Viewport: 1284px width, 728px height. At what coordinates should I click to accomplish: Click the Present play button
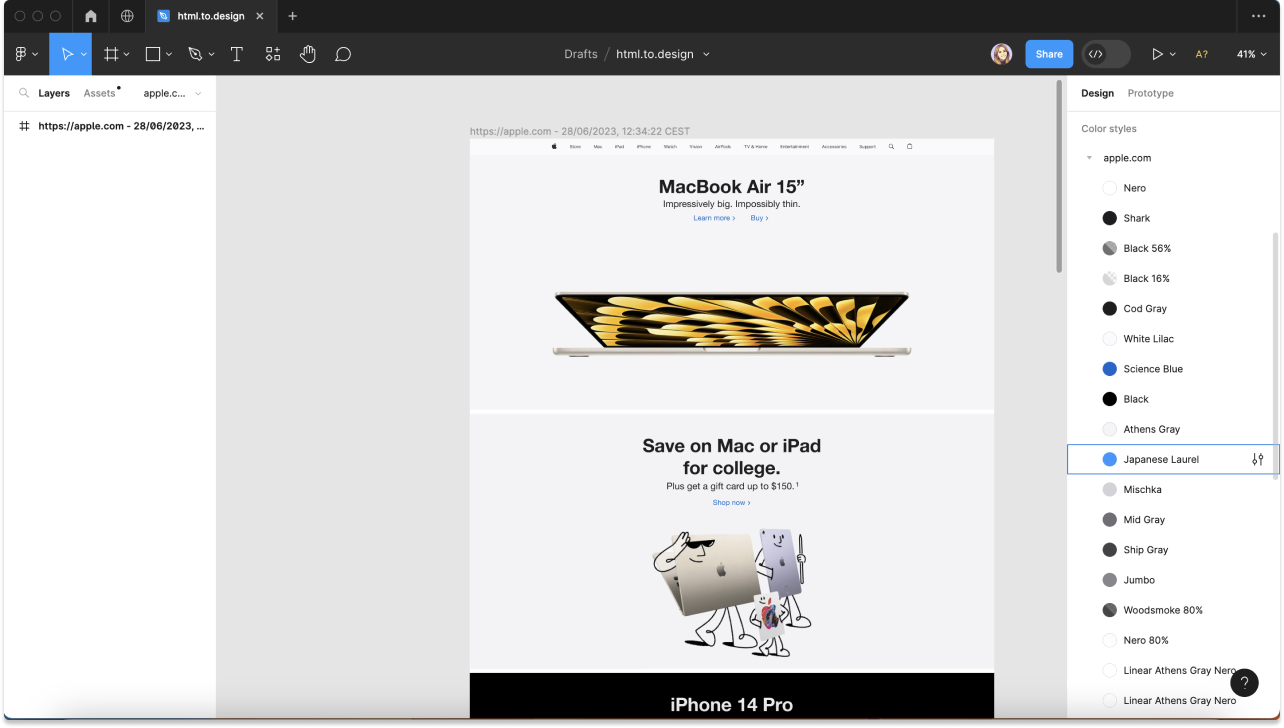[x=1157, y=54]
